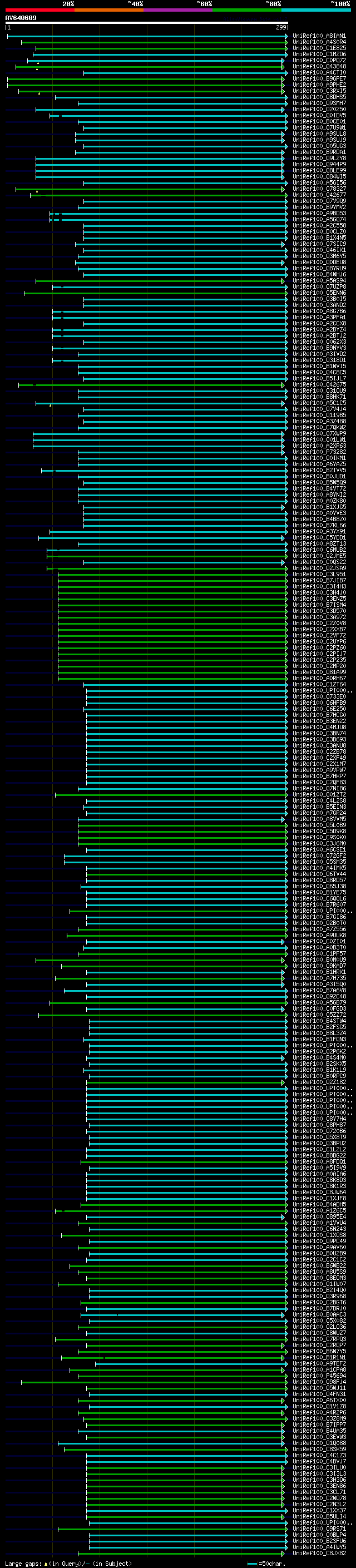Select entry UniRef100_Q4MJU8
The height and width of the screenshot is (1568, 356).
click(319, 728)
